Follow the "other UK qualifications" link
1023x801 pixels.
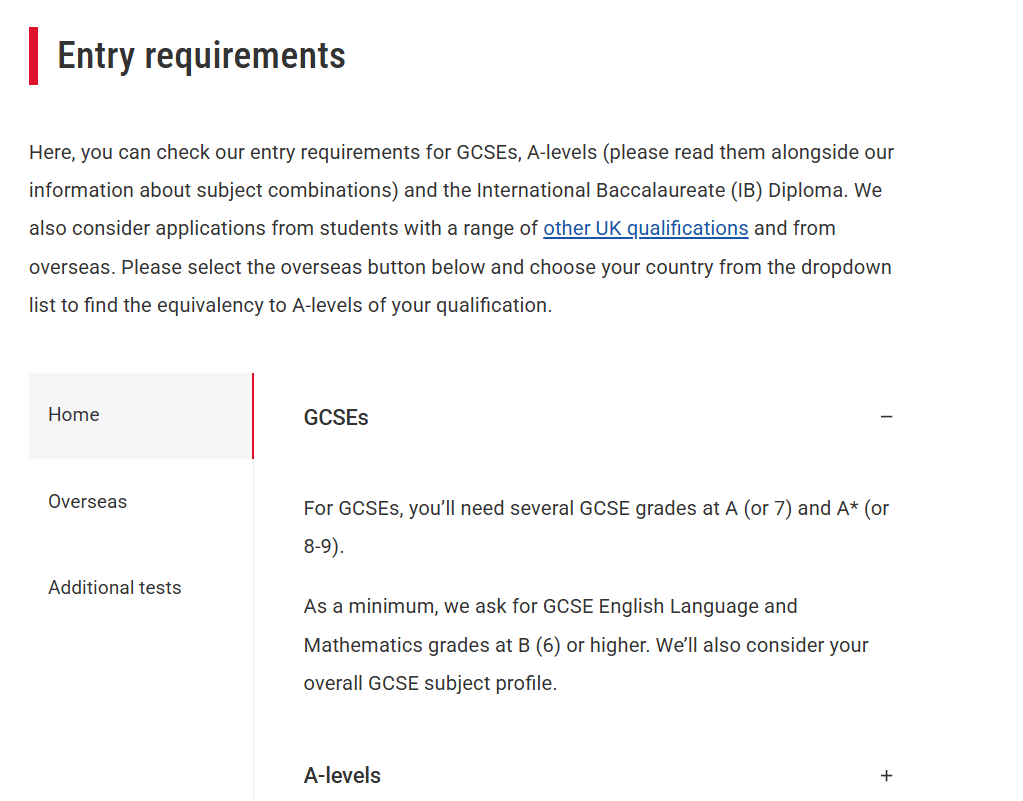pos(645,229)
